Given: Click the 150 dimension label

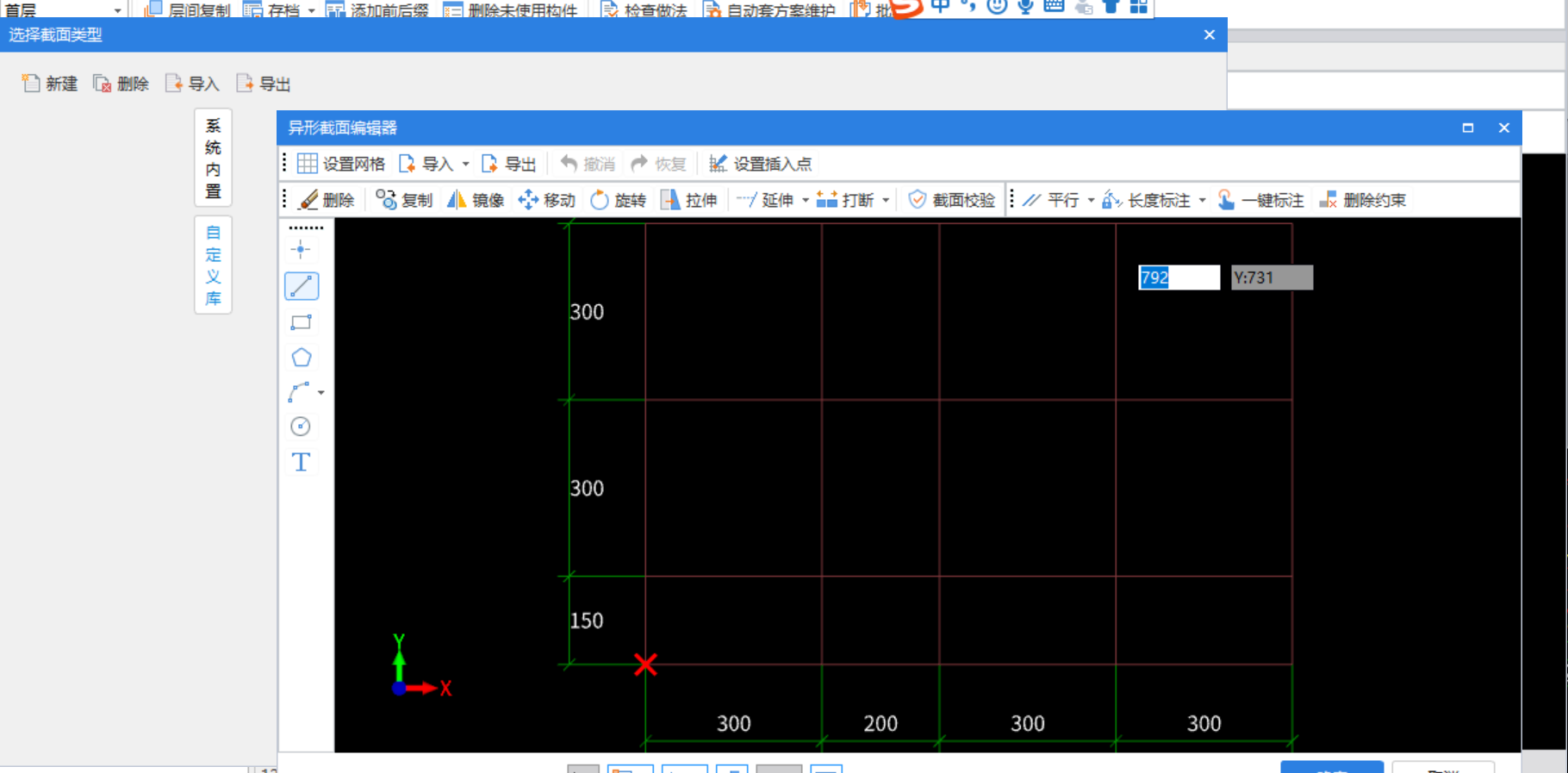Looking at the screenshot, I should (587, 620).
